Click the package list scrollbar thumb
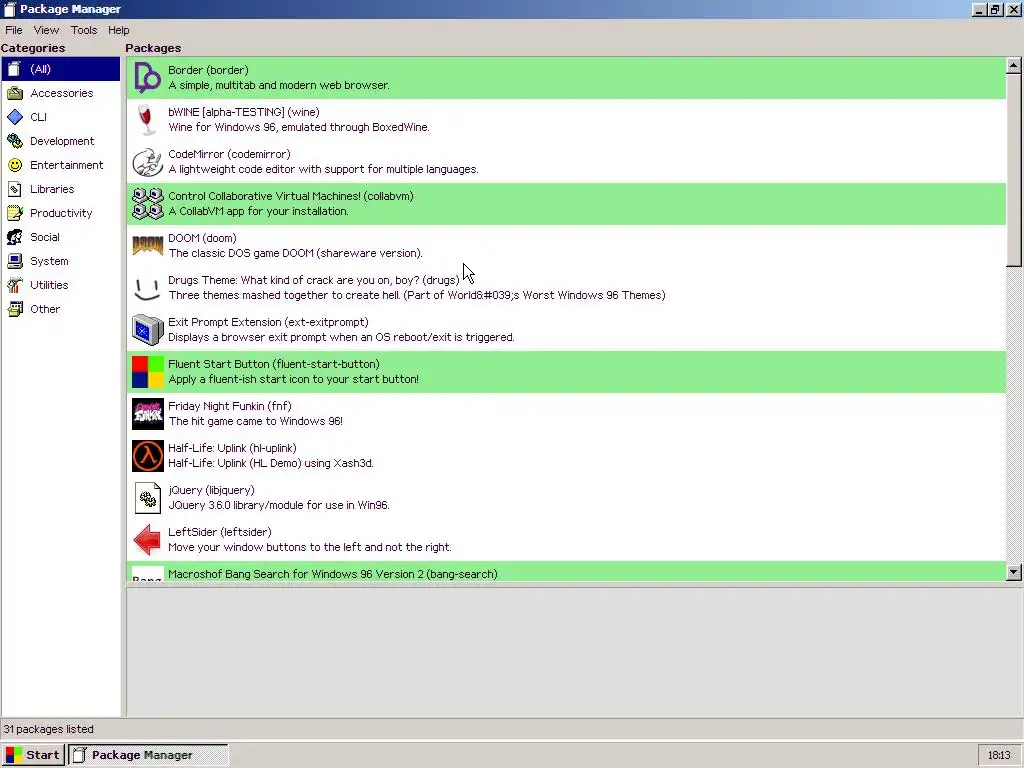Viewport: 1024px width, 768px height. click(x=1014, y=170)
